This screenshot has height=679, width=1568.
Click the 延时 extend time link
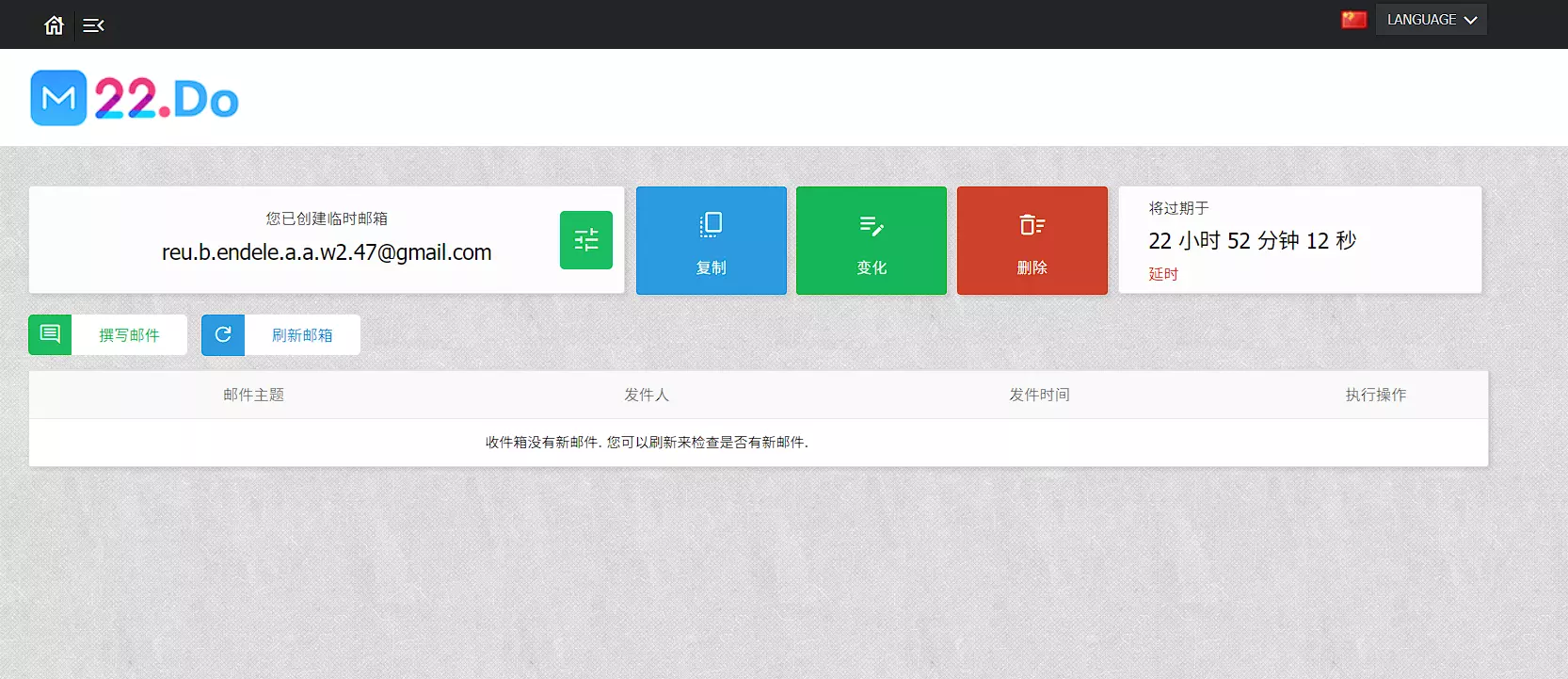(x=1163, y=274)
